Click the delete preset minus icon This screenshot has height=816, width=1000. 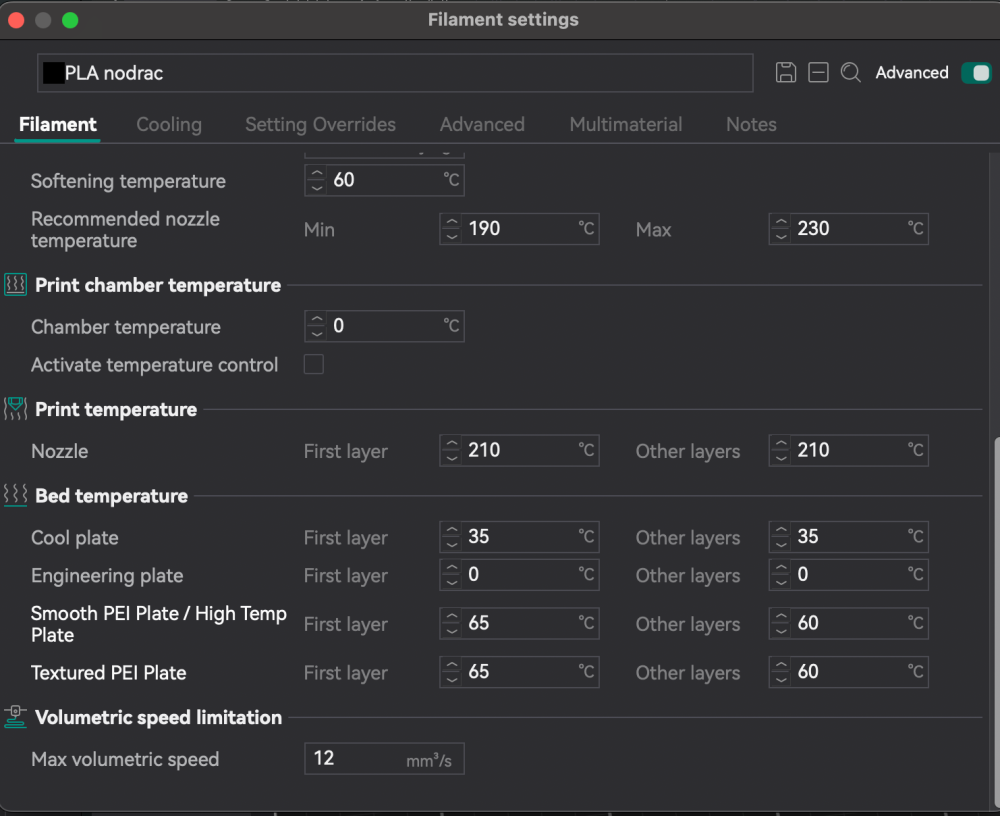(818, 73)
